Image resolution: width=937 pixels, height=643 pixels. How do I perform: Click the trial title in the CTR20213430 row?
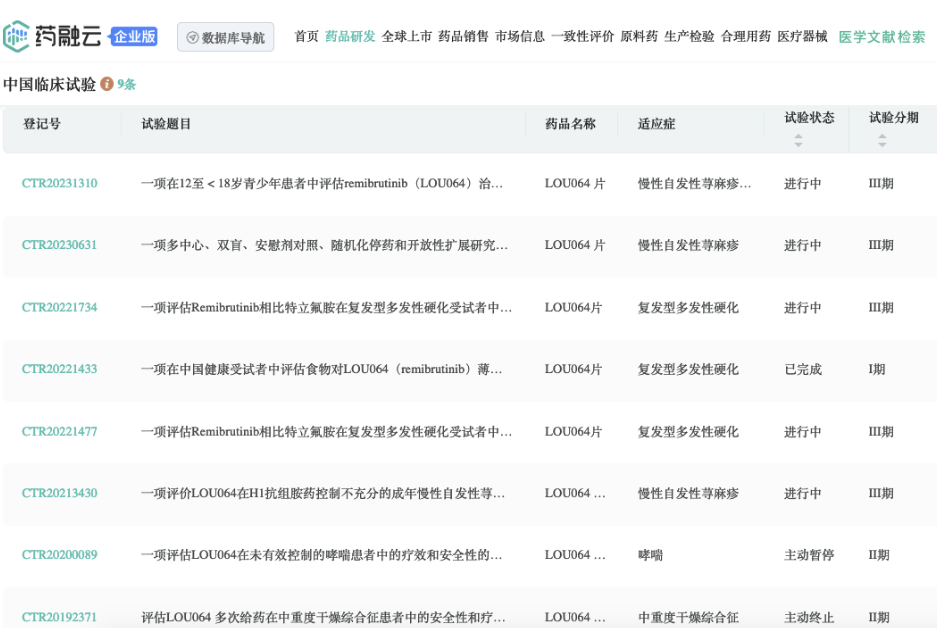(322, 494)
